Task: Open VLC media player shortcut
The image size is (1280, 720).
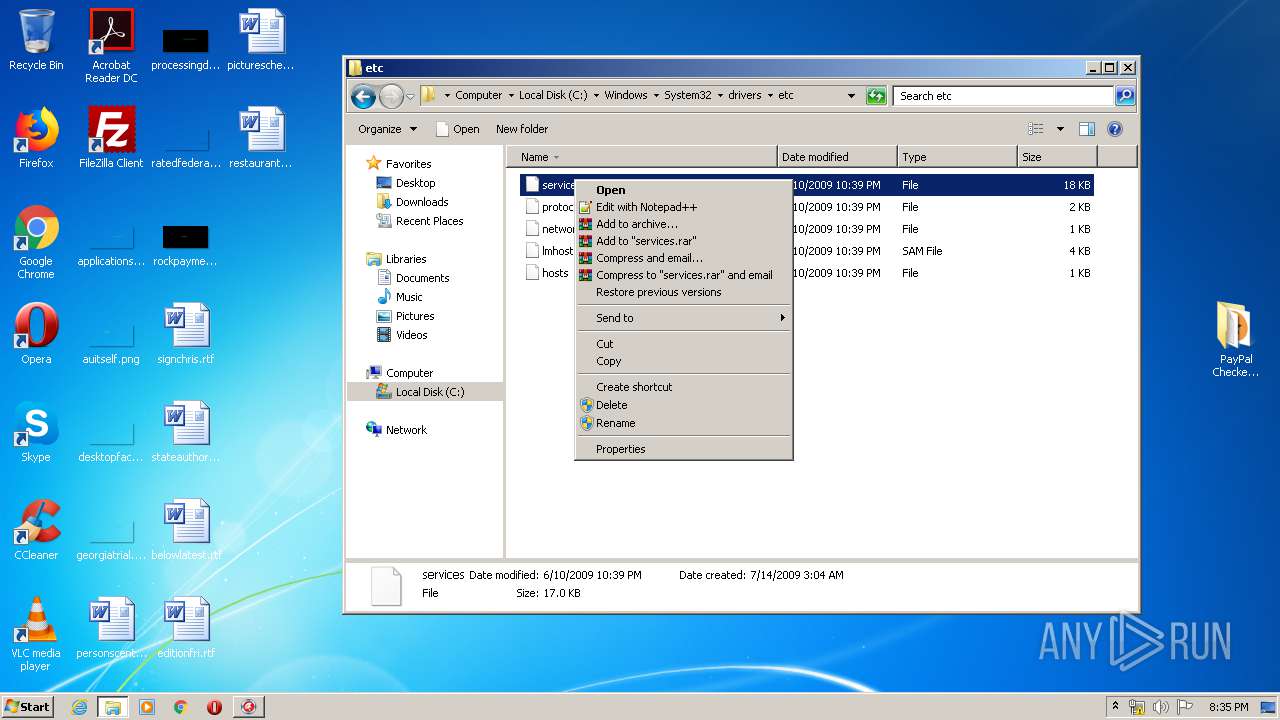Action: (x=36, y=634)
